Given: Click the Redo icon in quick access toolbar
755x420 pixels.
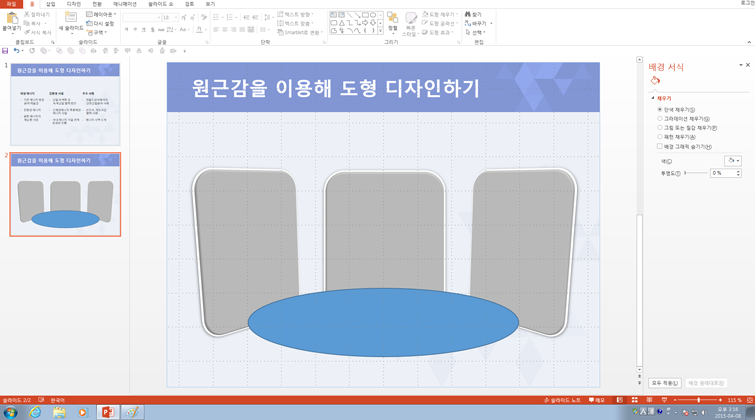Looking at the screenshot, I should point(32,51).
